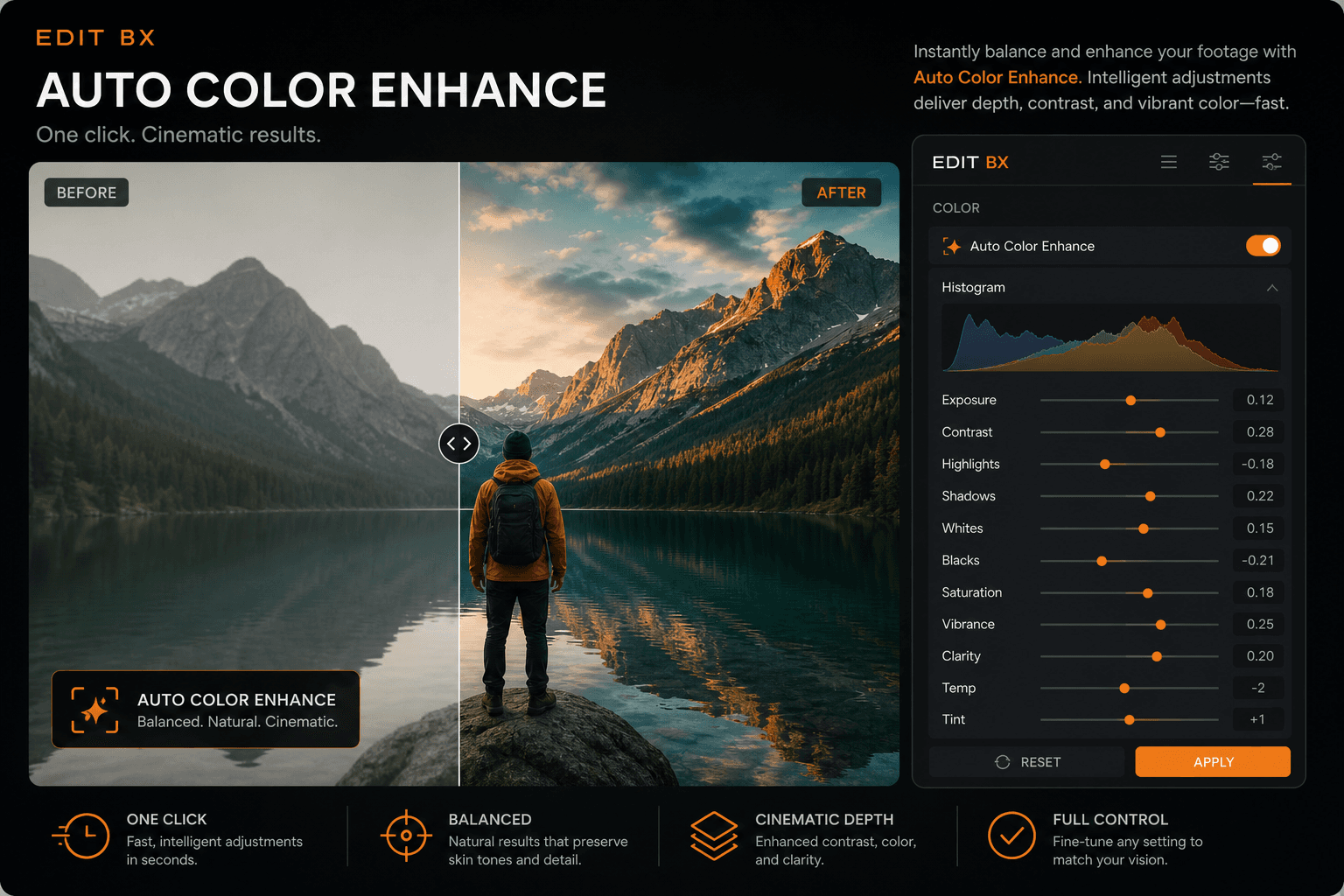This screenshot has width=1344, height=896.
Task: Toggle the Auto Color Enhance switch
Action: pos(1263,246)
